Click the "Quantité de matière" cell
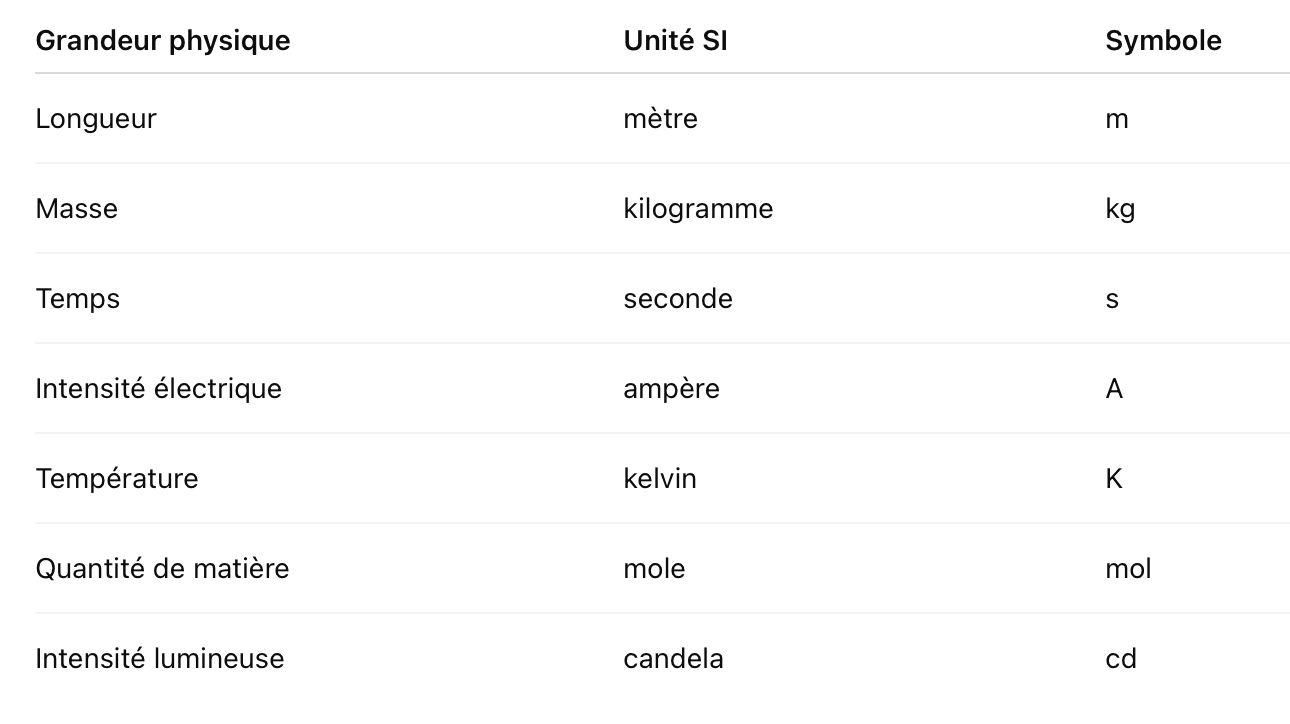Screen dimensions: 1290x724 162,569
